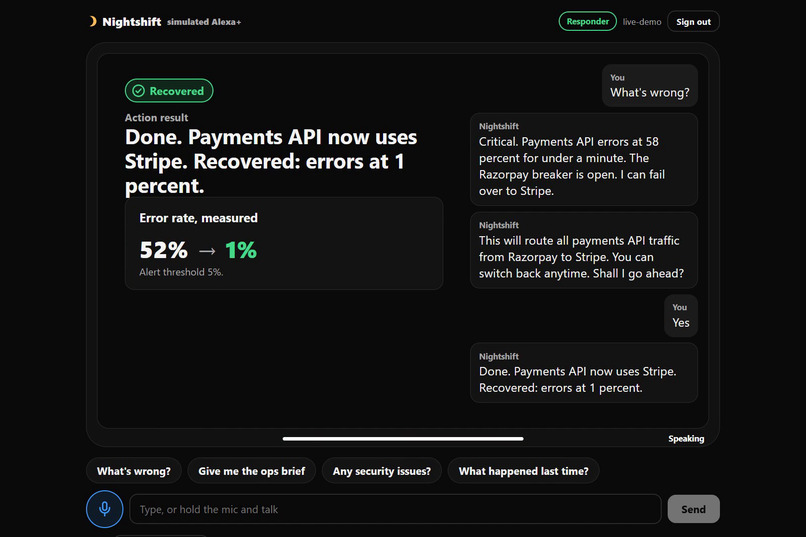Click the Nightshift crescent moon logo

click(x=93, y=22)
